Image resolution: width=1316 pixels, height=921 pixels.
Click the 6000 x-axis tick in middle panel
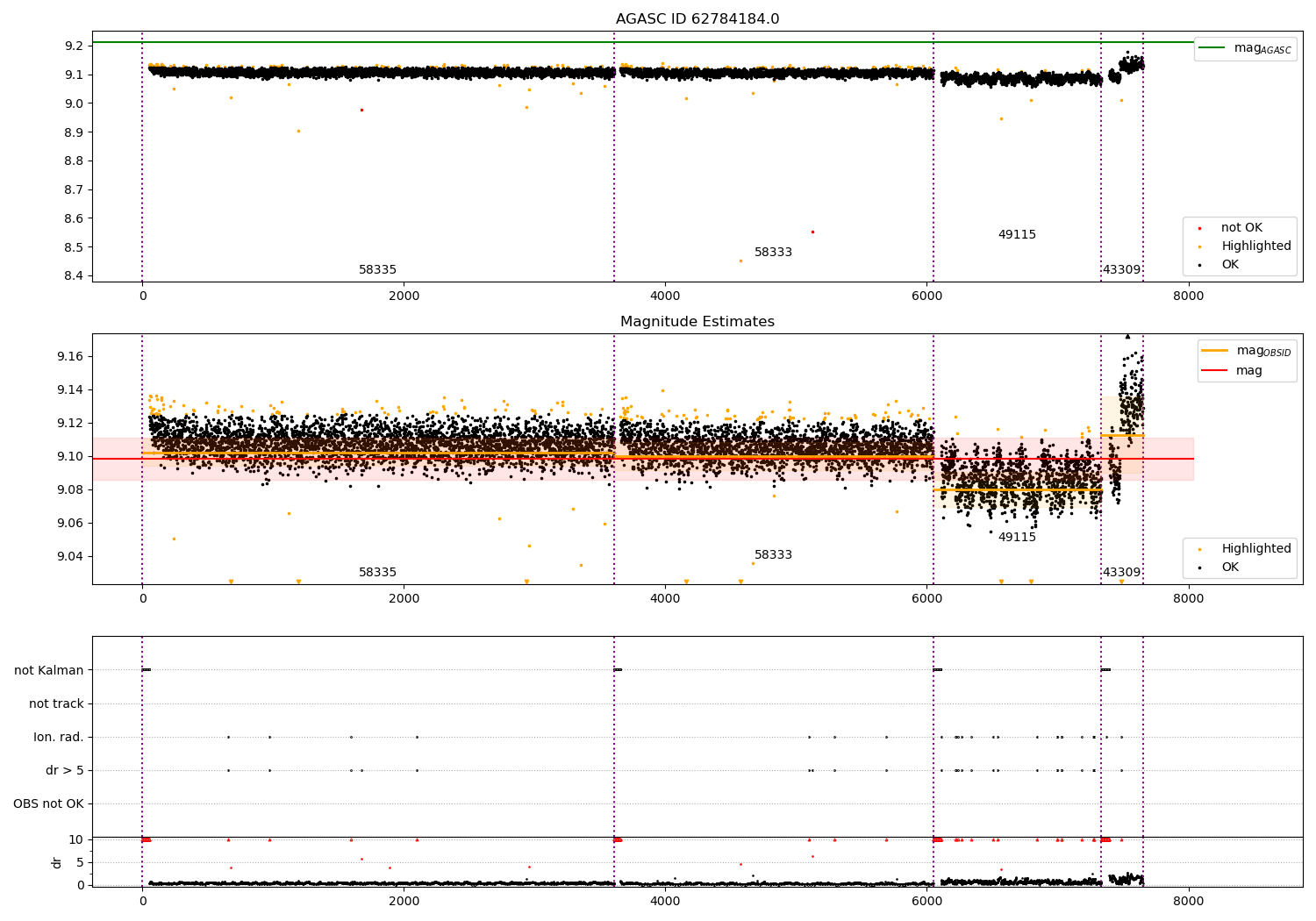point(926,598)
